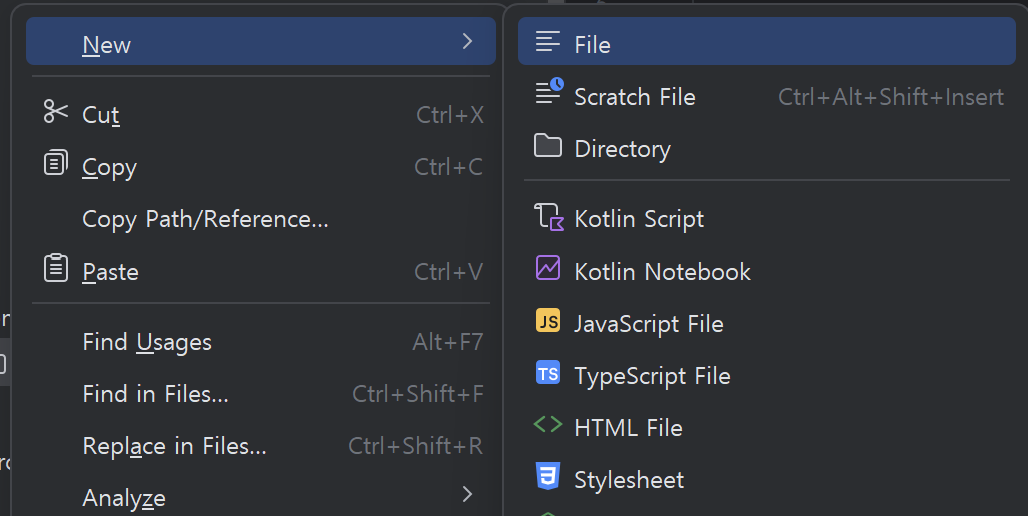The width and height of the screenshot is (1028, 516).
Task: Open Find in Files option
Action: pyautogui.click(x=155, y=394)
